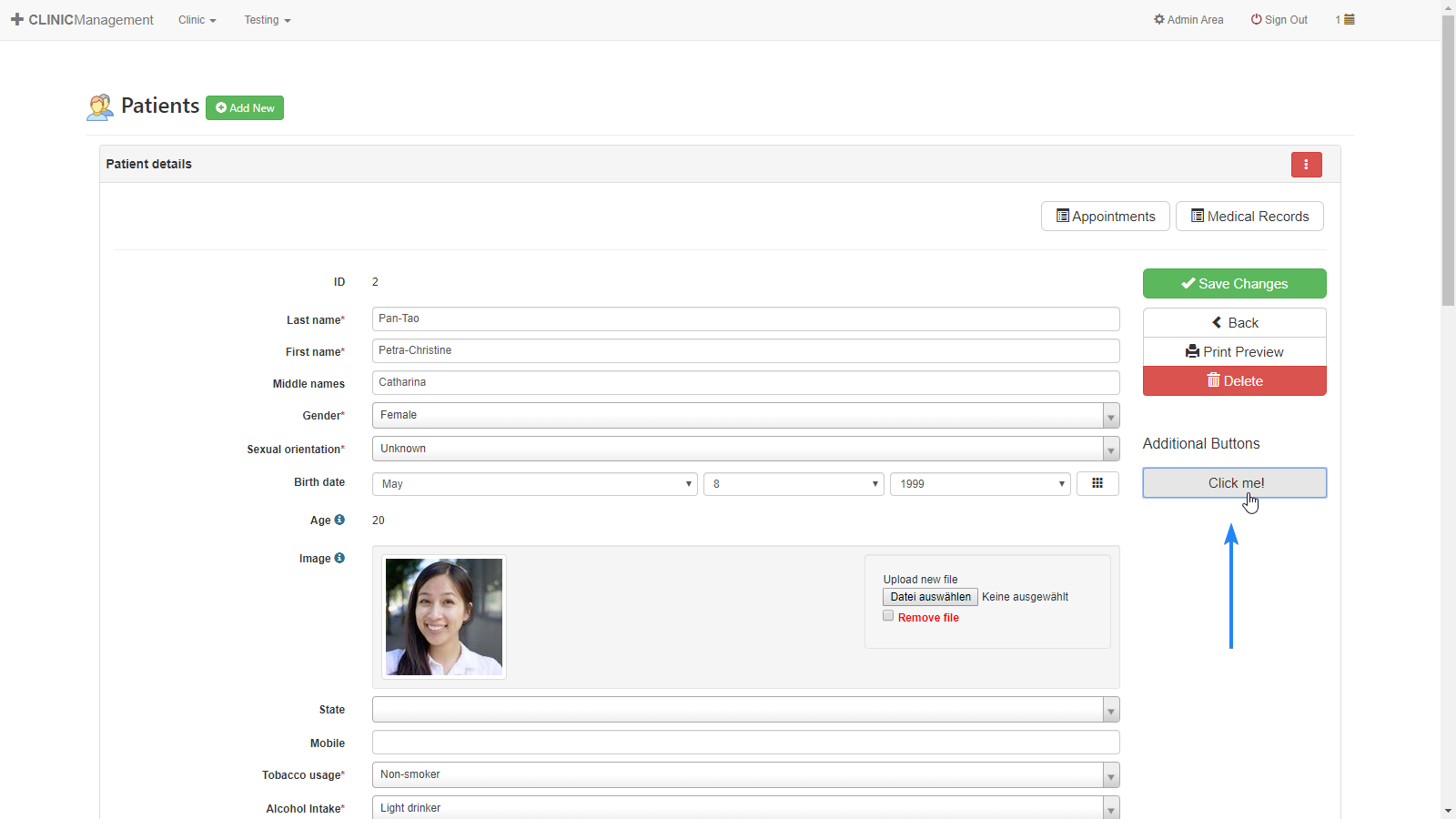The height and width of the screenshot is (819, 1456).
Task: Click the red three-dots options button
Action: tap(1306, 165)
